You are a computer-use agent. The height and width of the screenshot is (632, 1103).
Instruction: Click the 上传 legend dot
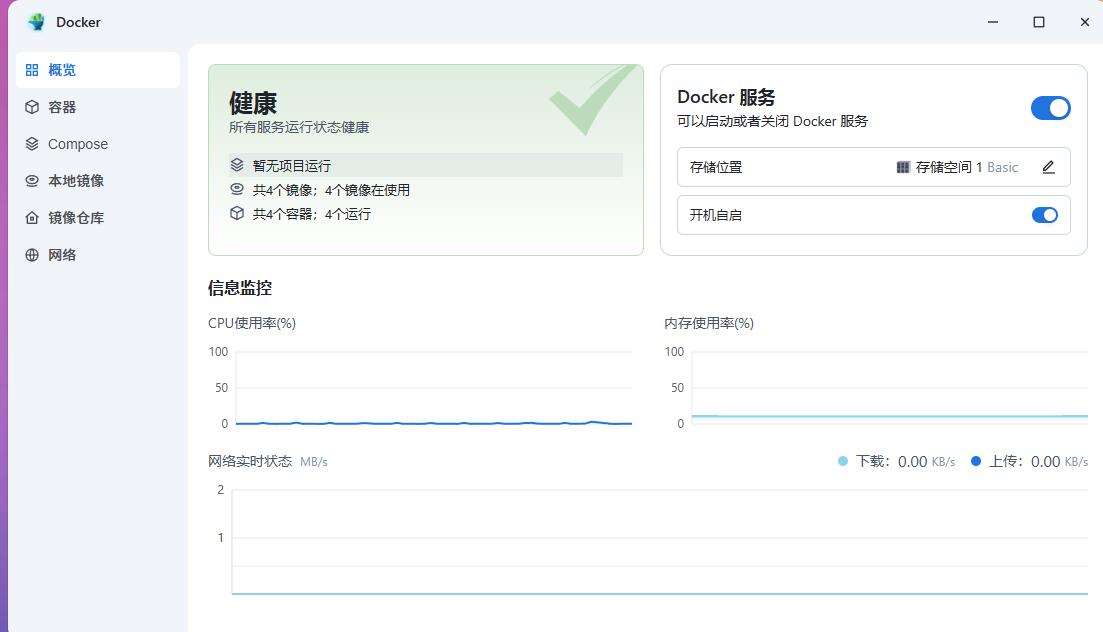tap(976, 461)
